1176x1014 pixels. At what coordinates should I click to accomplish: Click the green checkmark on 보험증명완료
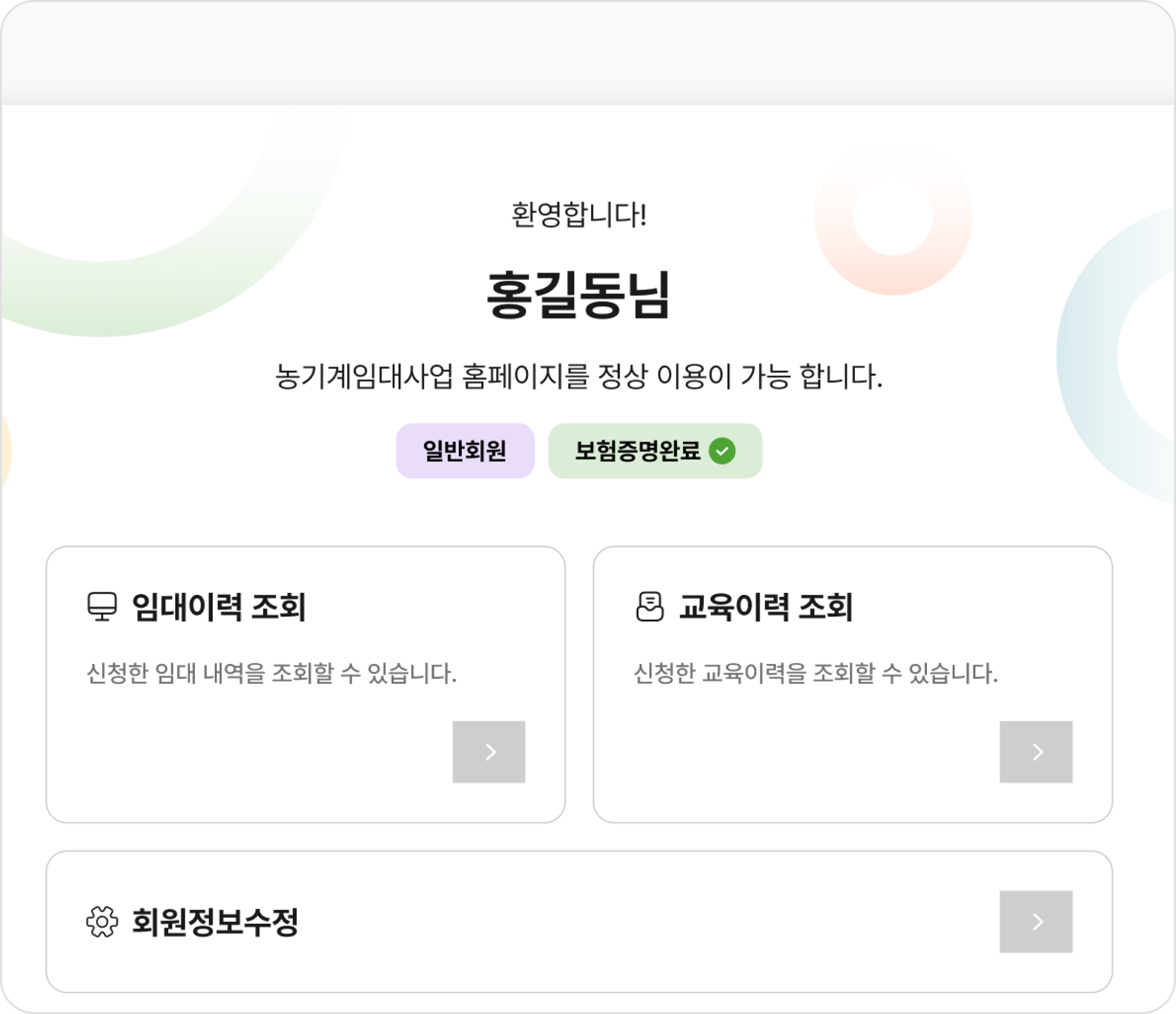point(722,451)
